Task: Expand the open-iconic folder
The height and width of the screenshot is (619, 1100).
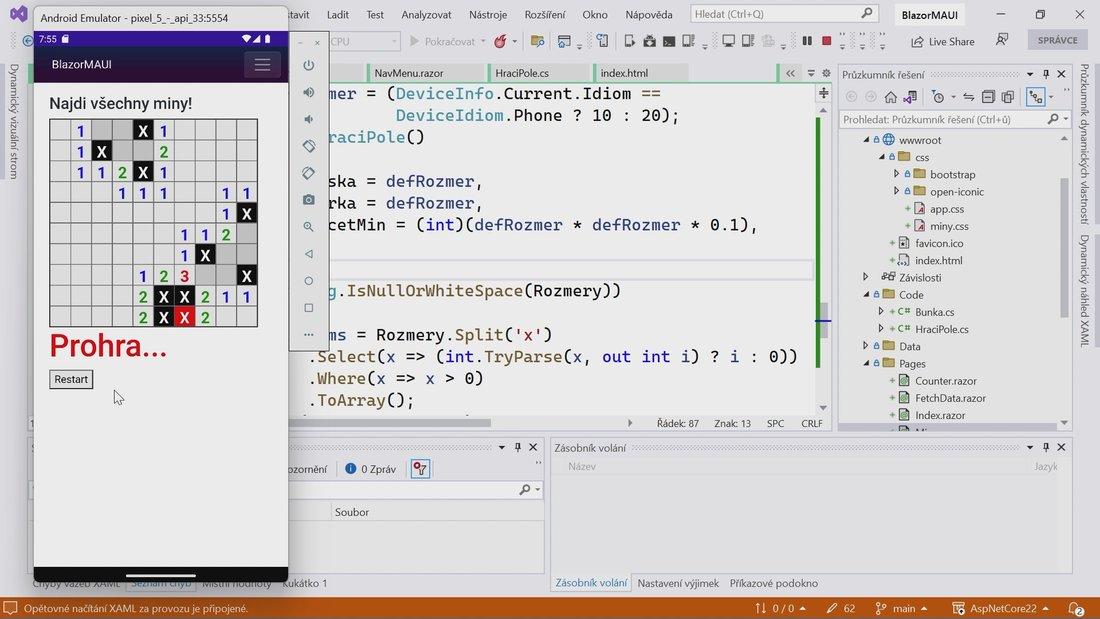Action: coord(896,192)
